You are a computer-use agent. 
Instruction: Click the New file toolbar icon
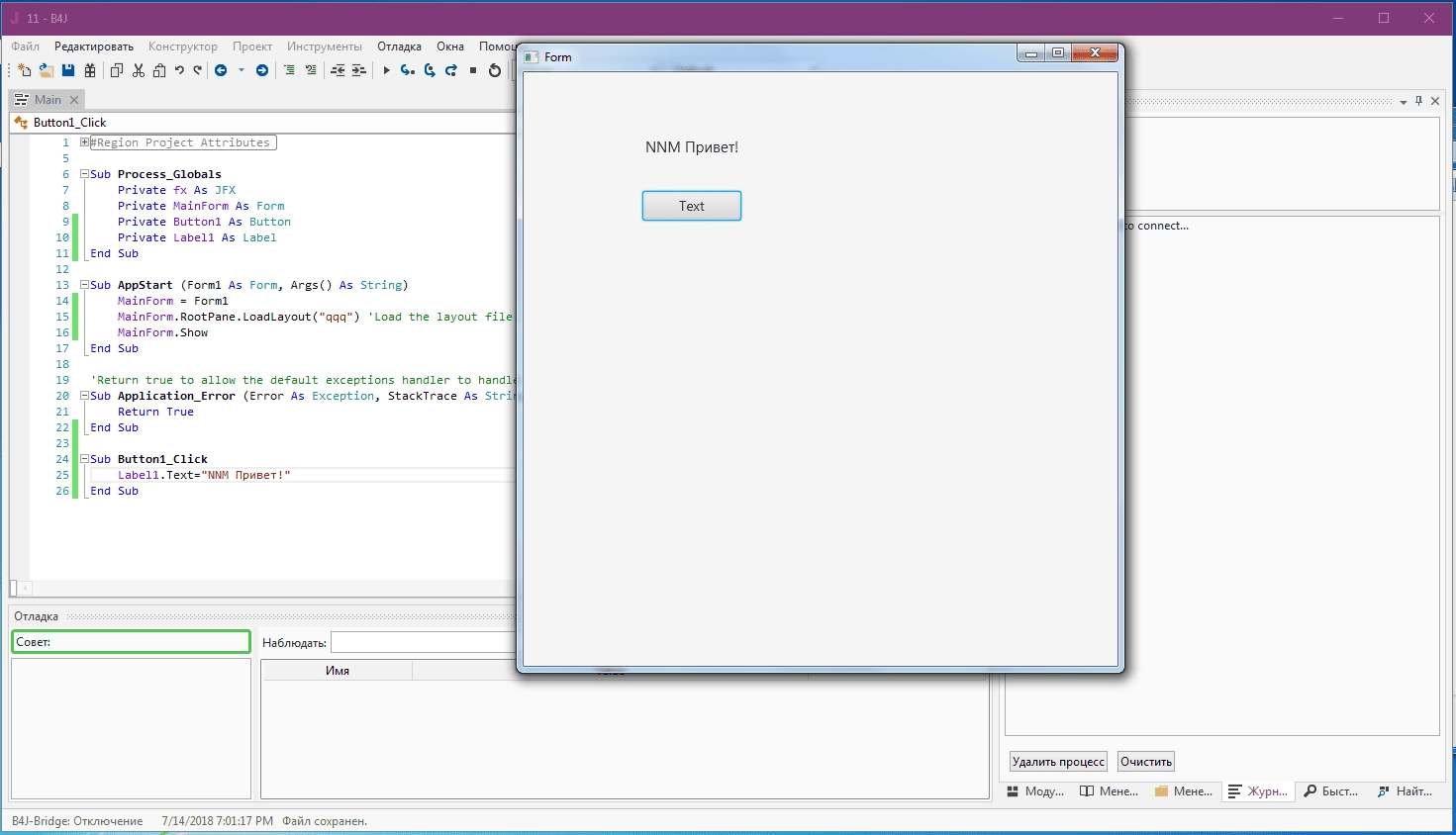[25, 70]
